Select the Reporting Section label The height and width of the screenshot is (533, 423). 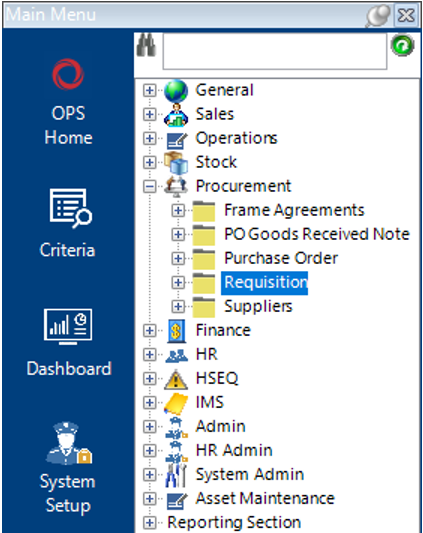click(234, 523)
